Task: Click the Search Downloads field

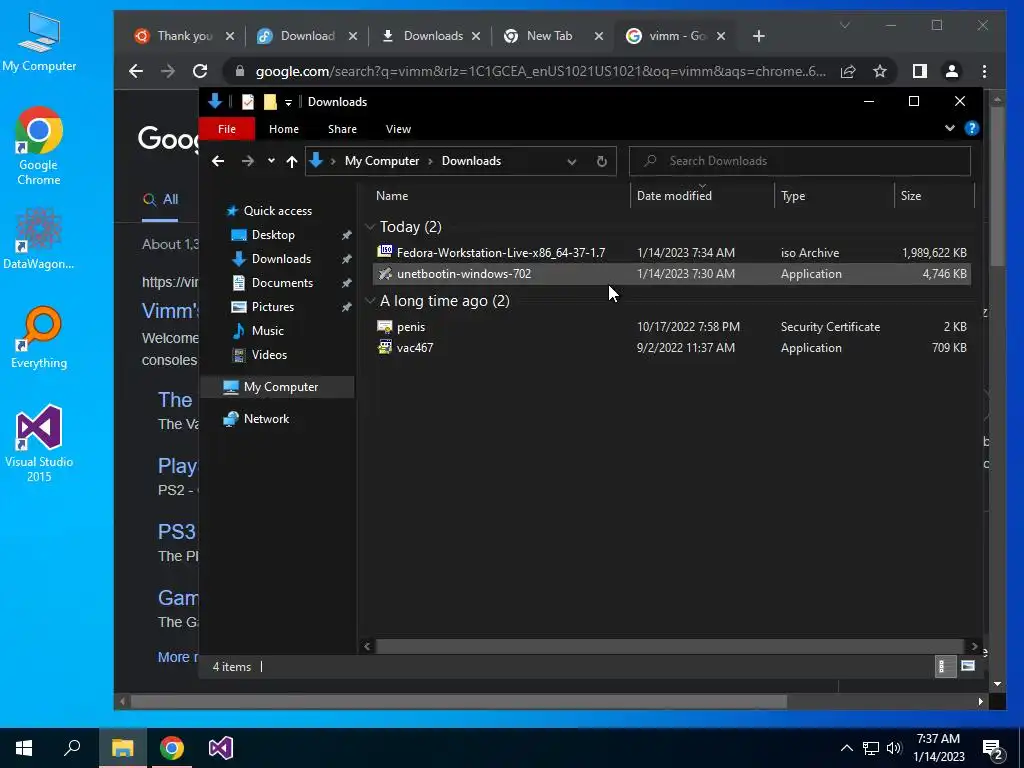Action: coord(799,161)
